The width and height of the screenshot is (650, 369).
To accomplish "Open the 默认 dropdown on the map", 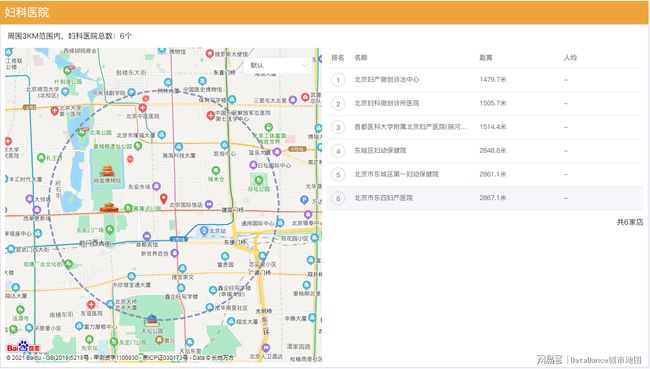I will point(278,66).
